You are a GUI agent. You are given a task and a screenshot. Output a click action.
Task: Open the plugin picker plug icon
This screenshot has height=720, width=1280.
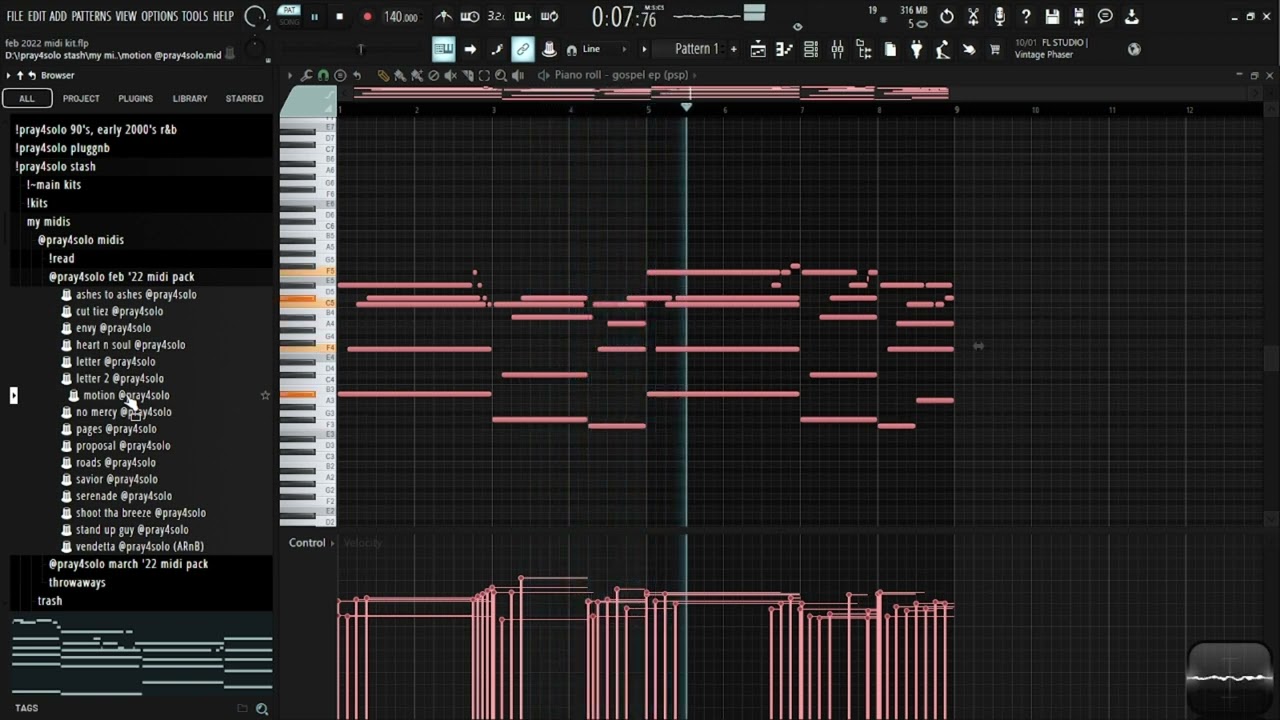coord(916,49)
